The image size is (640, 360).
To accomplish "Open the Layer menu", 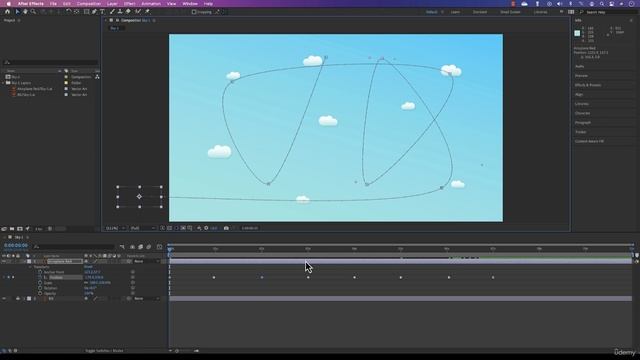I will [112, 4].
